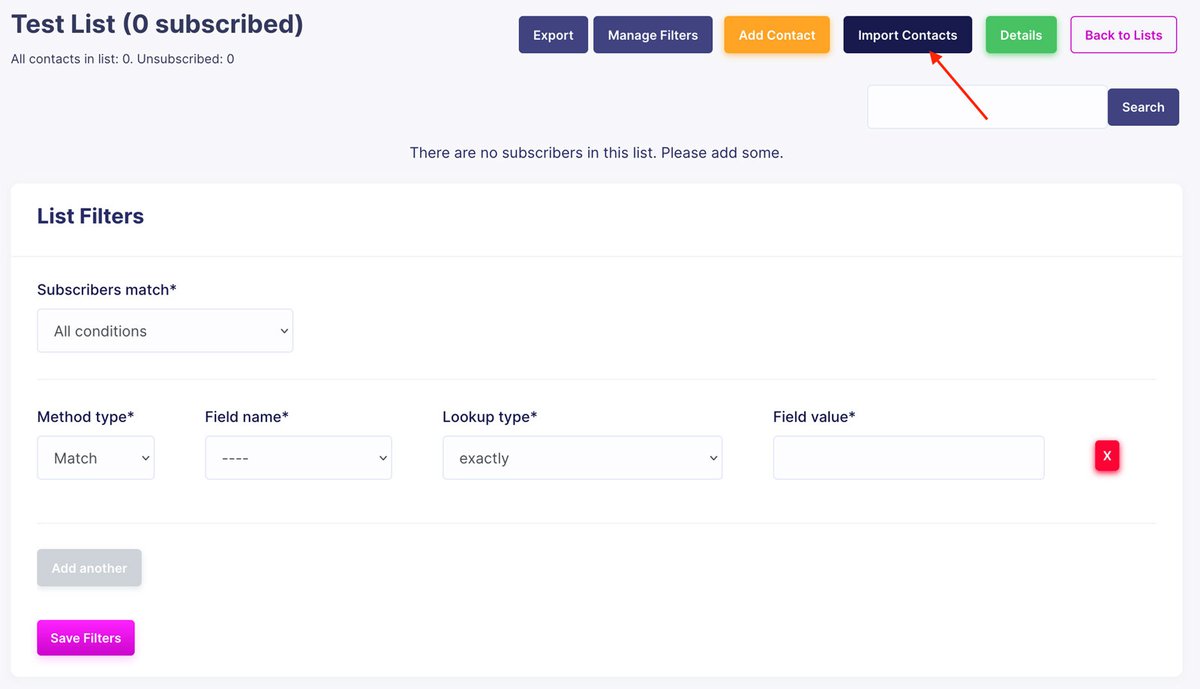Click the Search button
The width and height of the screenshot is (1200, 689).
pyautogui.click(x=1142, y=107)
